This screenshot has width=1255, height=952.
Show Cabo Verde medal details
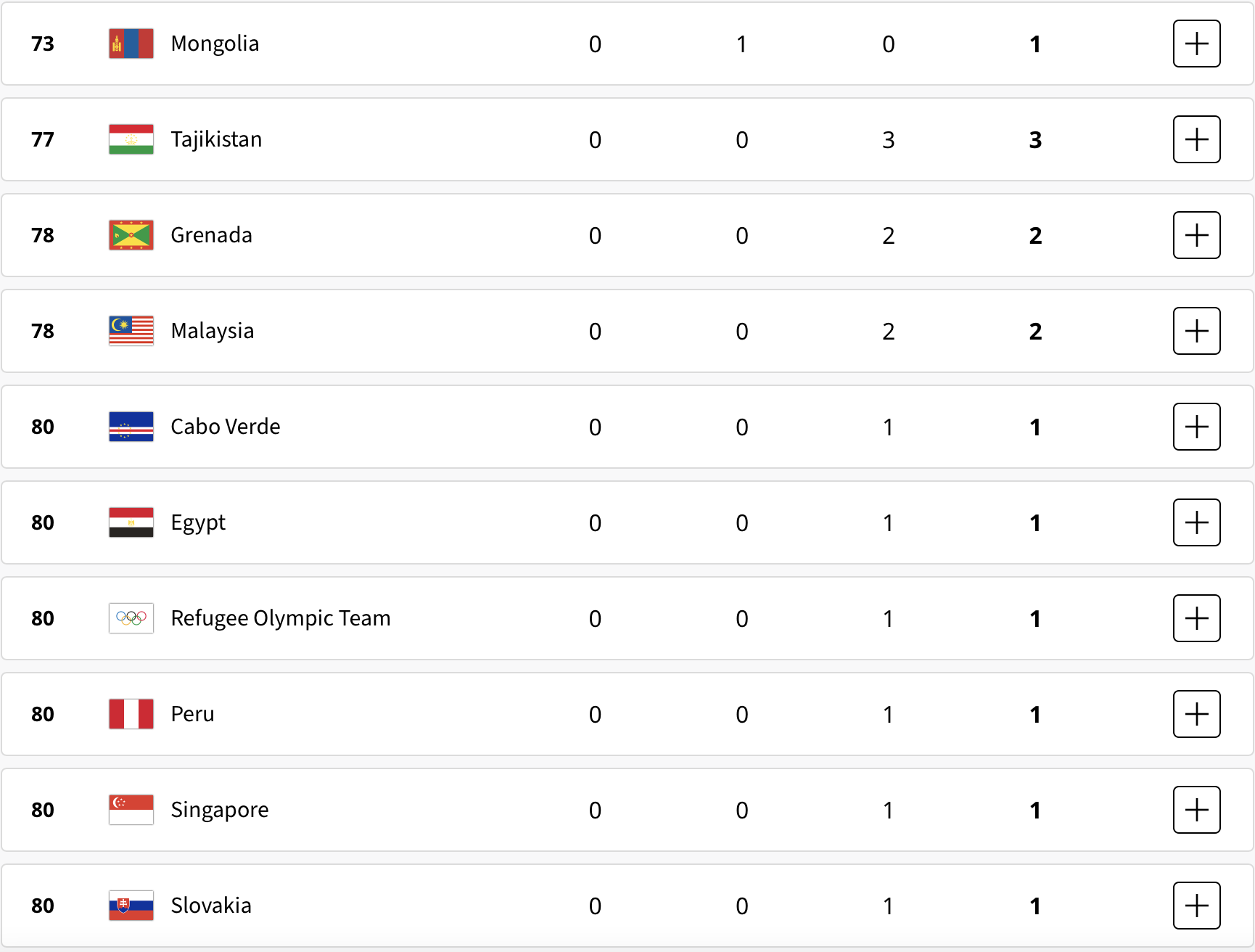(1196, 427)
